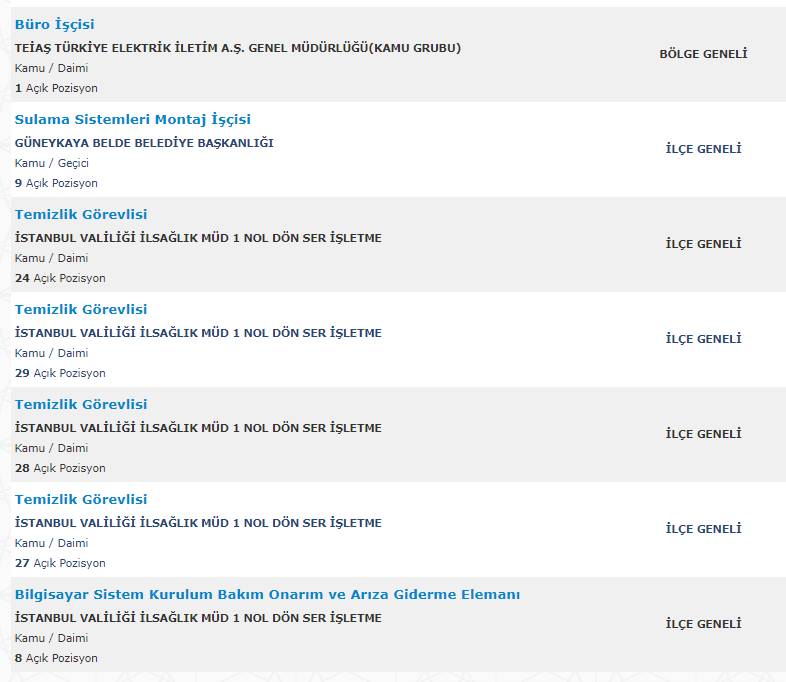Click the 1 Açık Pozisyon text

(x=56, y=88)
